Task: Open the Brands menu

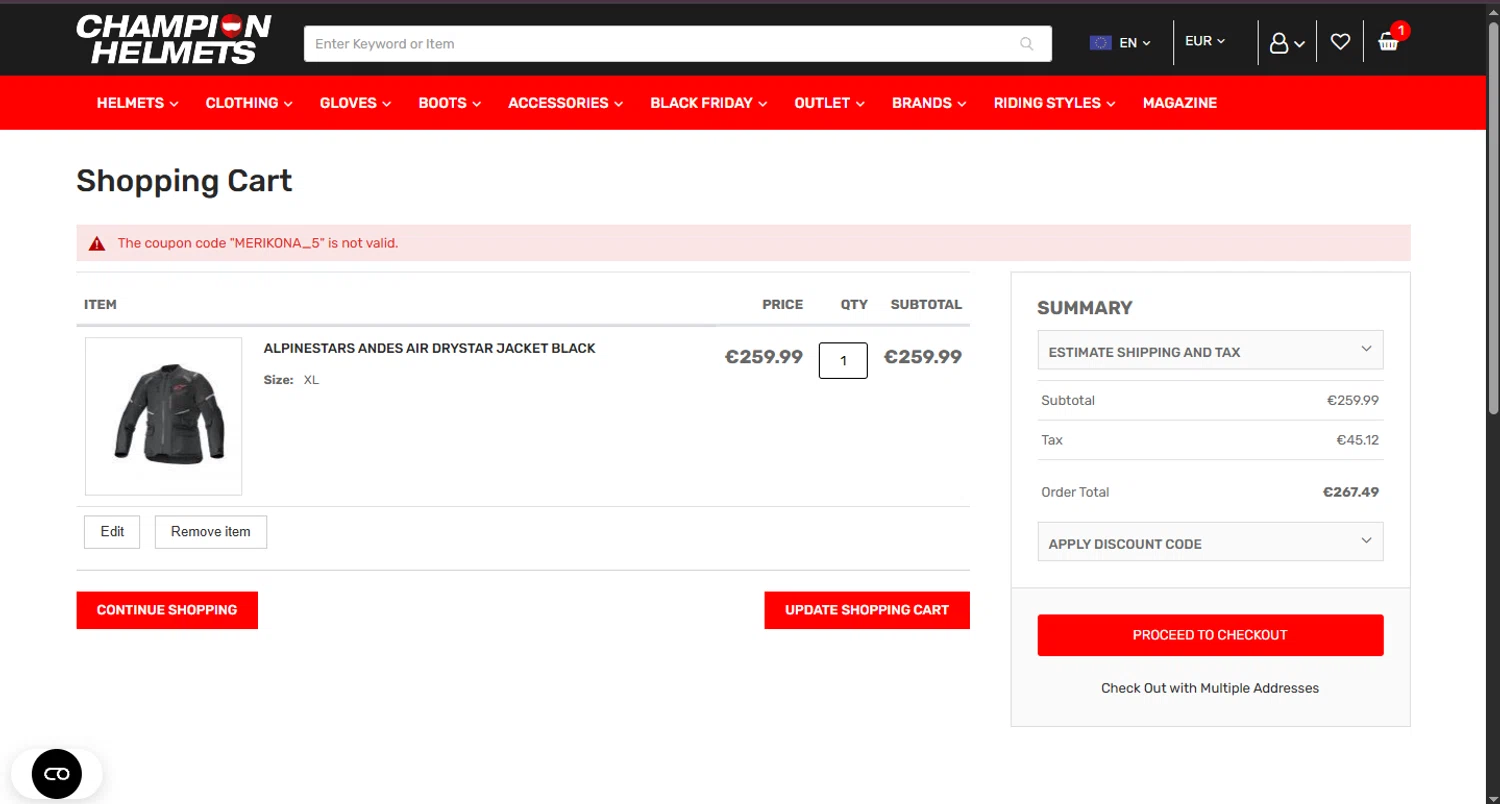Action: [929, 103]
